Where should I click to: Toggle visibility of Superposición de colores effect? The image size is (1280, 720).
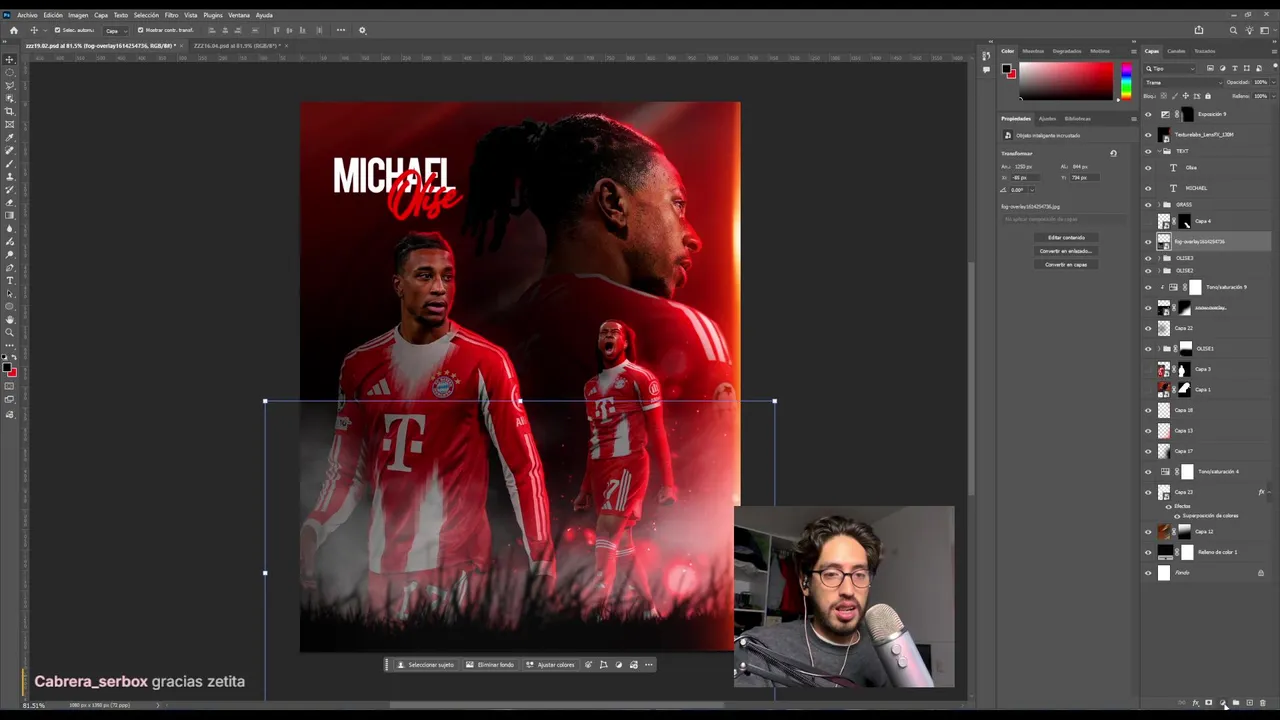click(x=1177, y=516)
